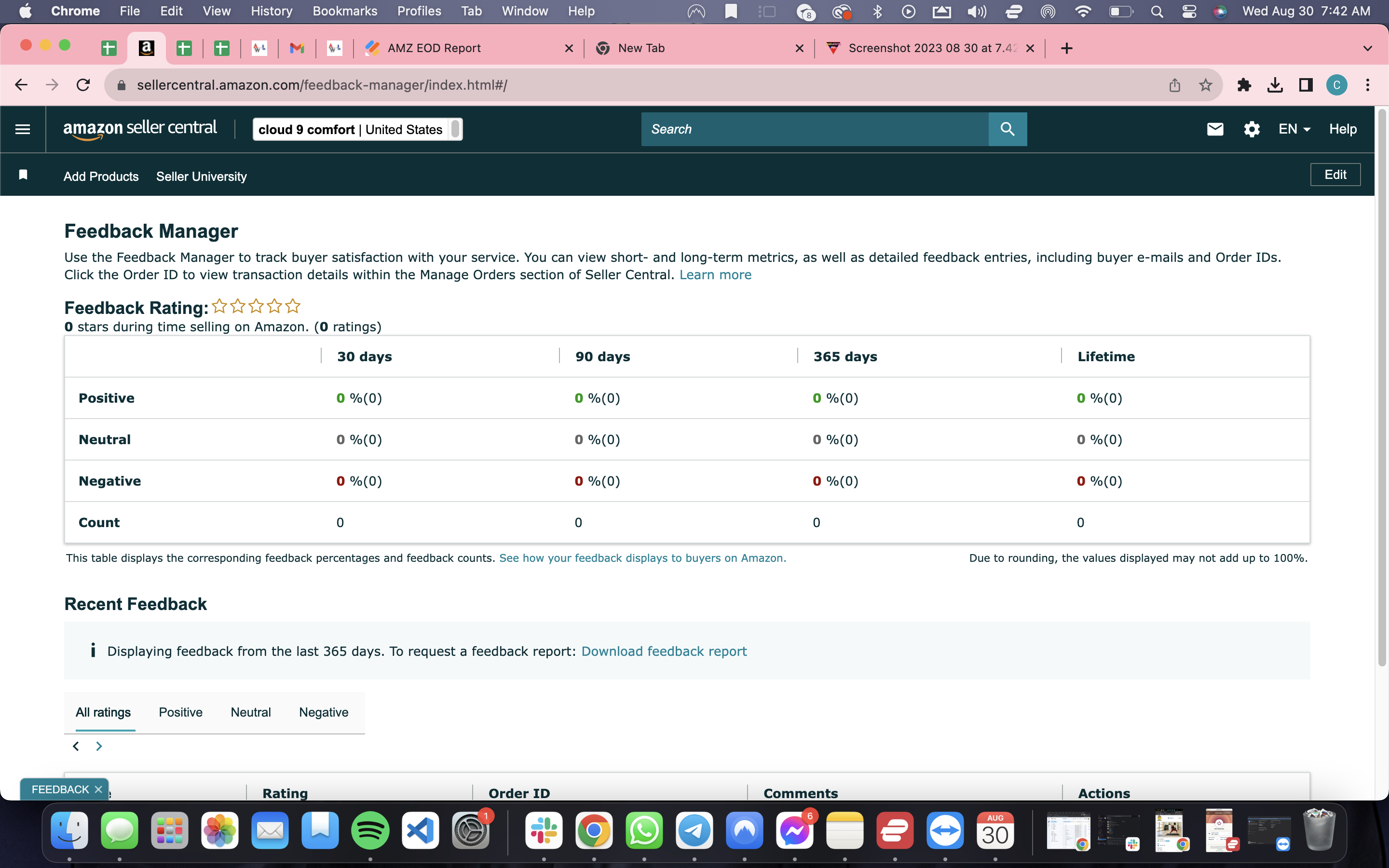This screenshot has height=868, width=1389.
Task: Open the Chrome History menu
Action: click(x=272, y=11)
